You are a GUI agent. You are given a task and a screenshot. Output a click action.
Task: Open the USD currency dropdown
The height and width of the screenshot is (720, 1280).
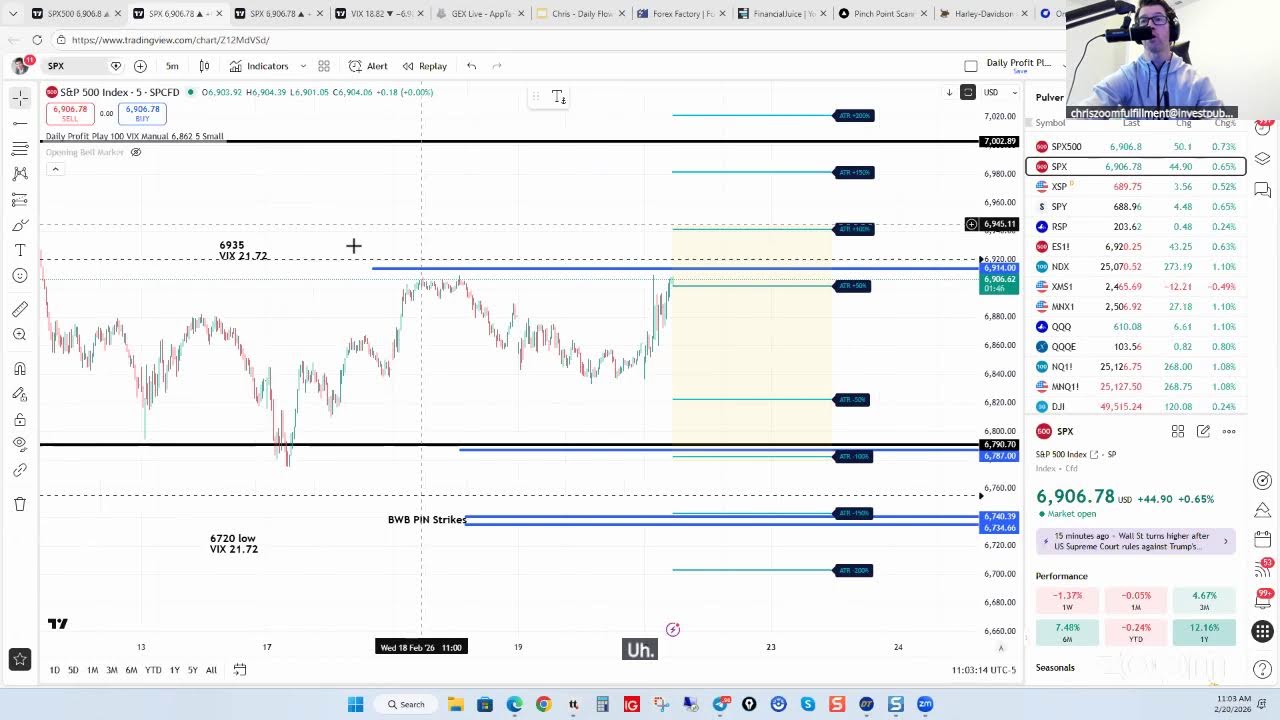pyautogui.click(x=1000, y=92)
